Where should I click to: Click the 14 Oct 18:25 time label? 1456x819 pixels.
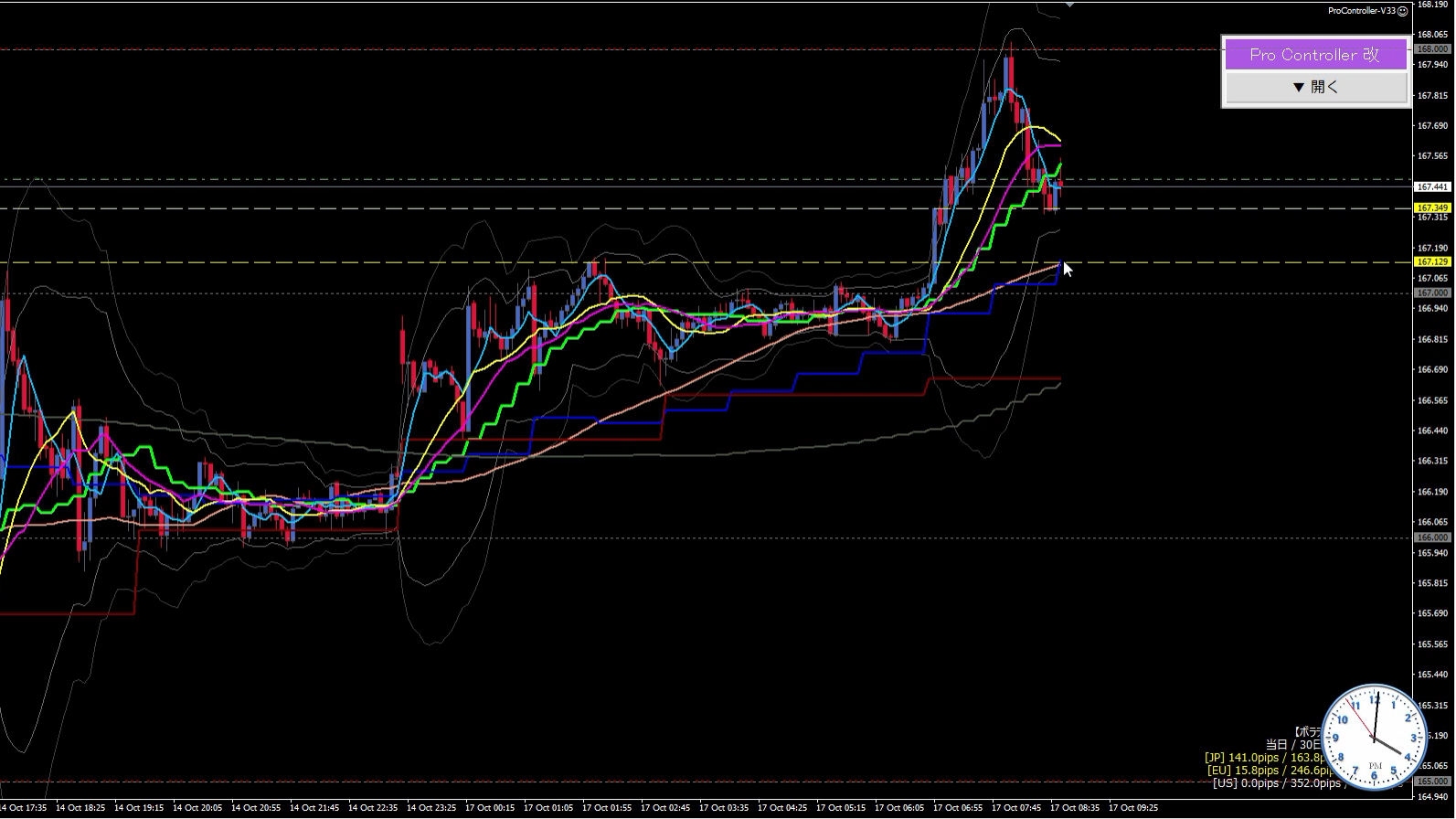coord(80,808)
